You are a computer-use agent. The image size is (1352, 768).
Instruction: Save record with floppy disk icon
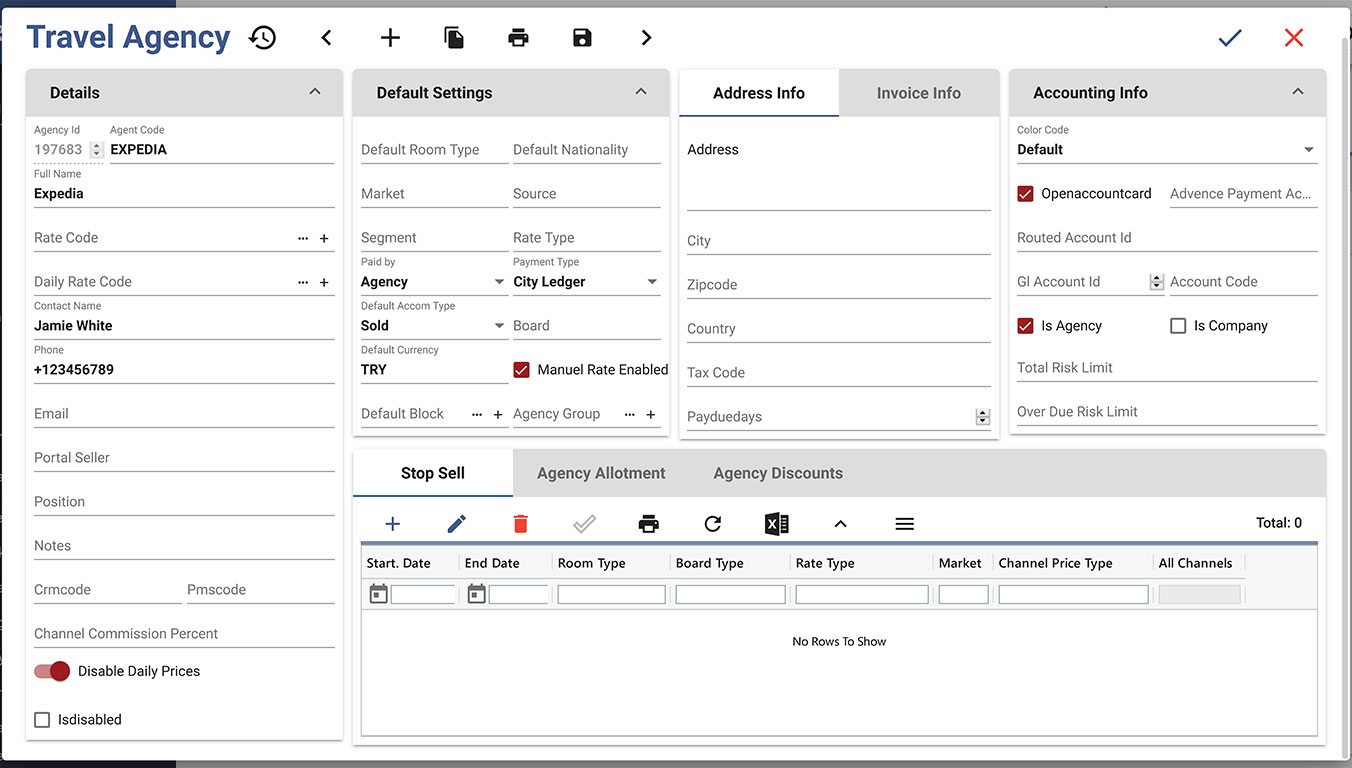pyautogui.click(x=582, y=38)
